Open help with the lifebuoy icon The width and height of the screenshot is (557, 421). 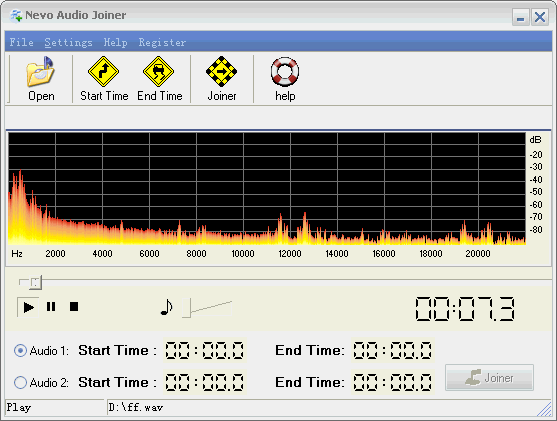tap(285, 79)
